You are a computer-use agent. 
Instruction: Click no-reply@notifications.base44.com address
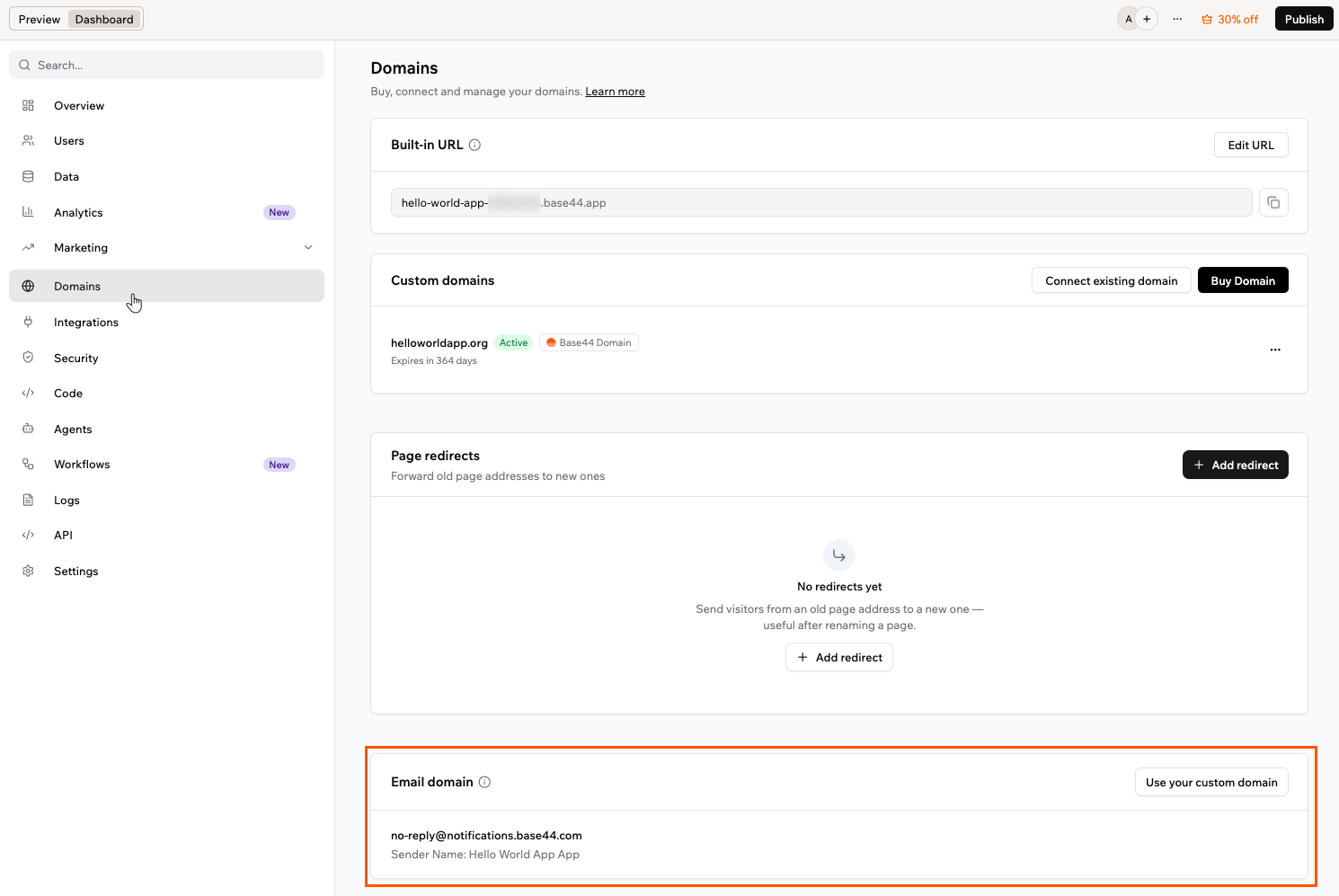tap(486, 835)
